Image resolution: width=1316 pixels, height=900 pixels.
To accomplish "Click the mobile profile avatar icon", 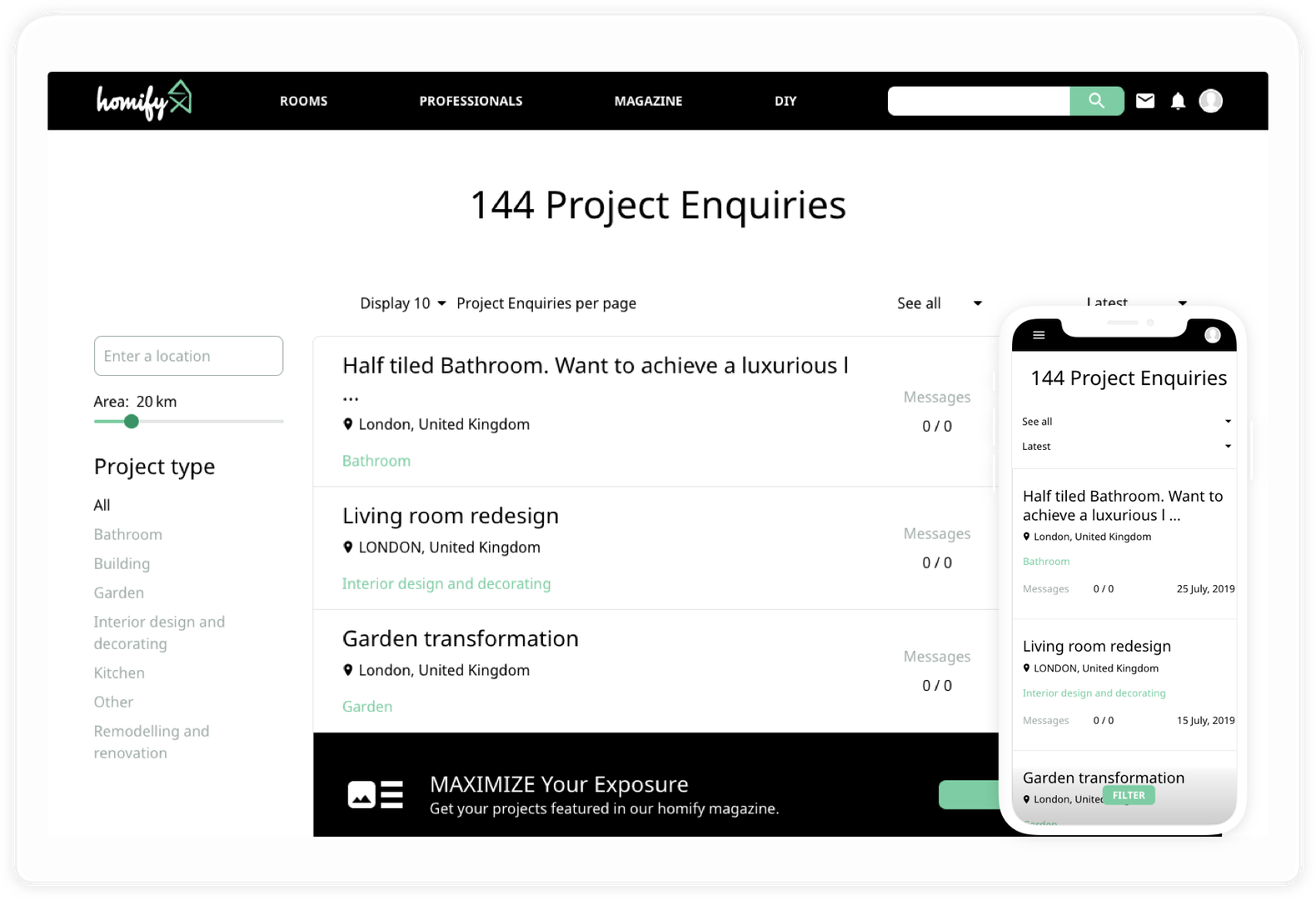I will point(1212,335).
